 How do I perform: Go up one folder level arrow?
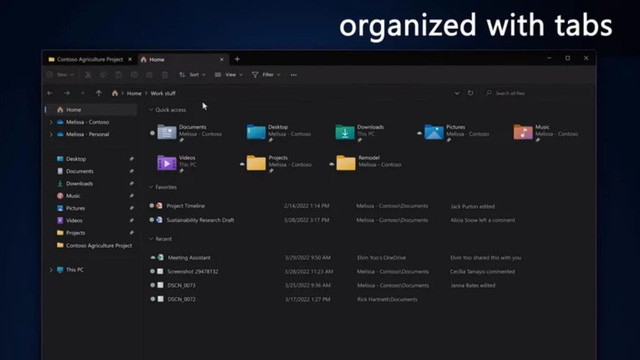99,93
